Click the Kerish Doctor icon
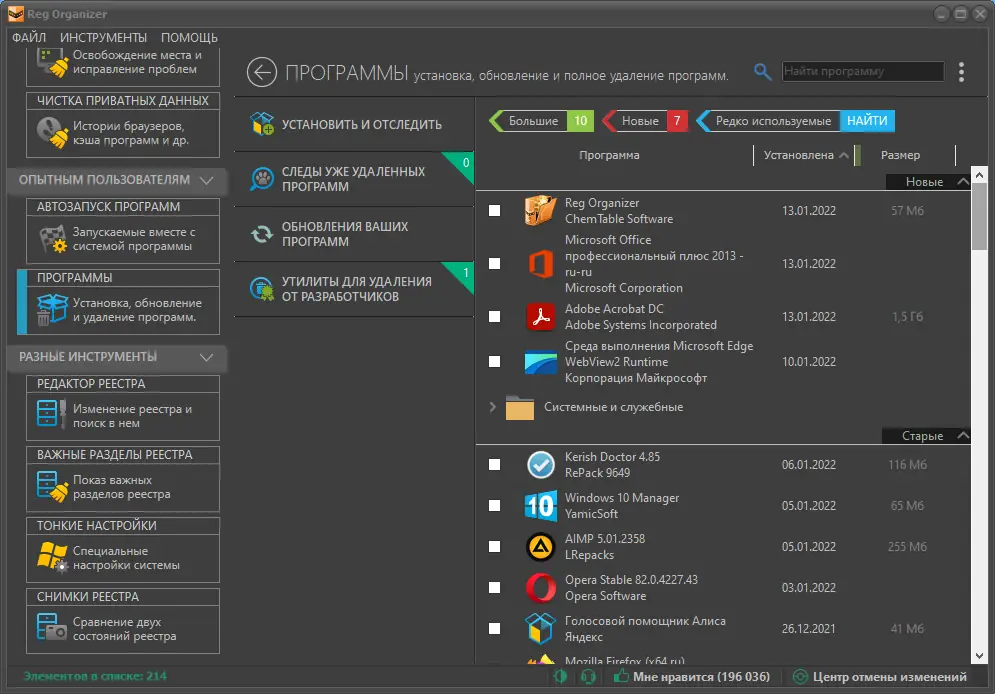Screen dimensions: 995x694 click(x=541, y=465)
